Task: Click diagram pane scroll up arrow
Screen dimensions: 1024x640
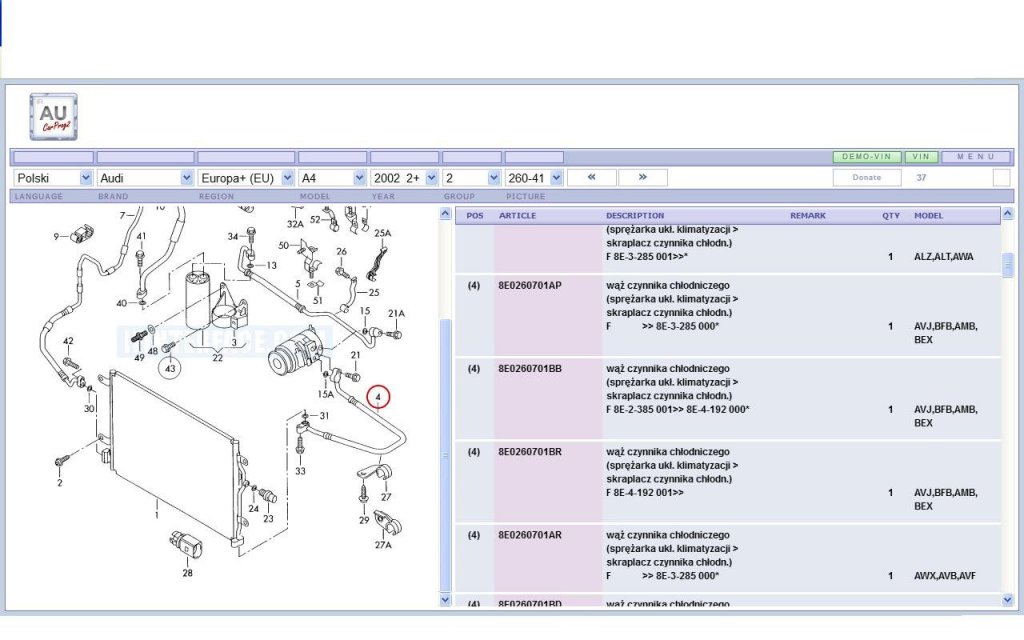Action: (x=445, y=214)
